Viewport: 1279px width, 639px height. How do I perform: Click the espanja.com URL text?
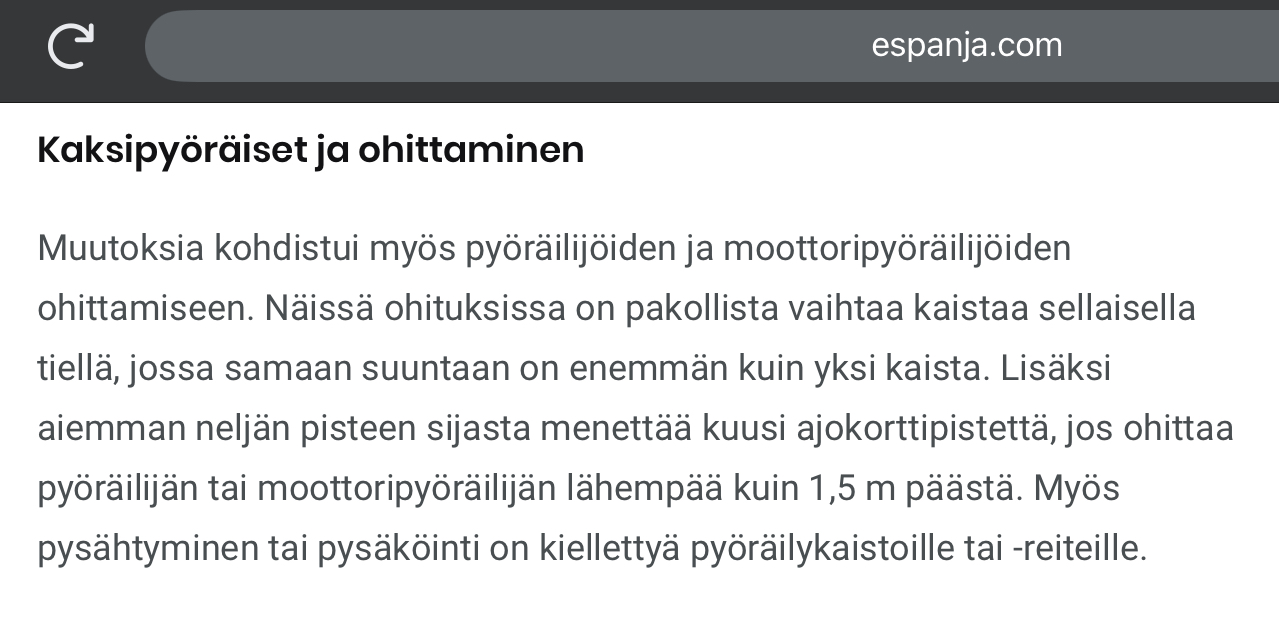(966, 46)
